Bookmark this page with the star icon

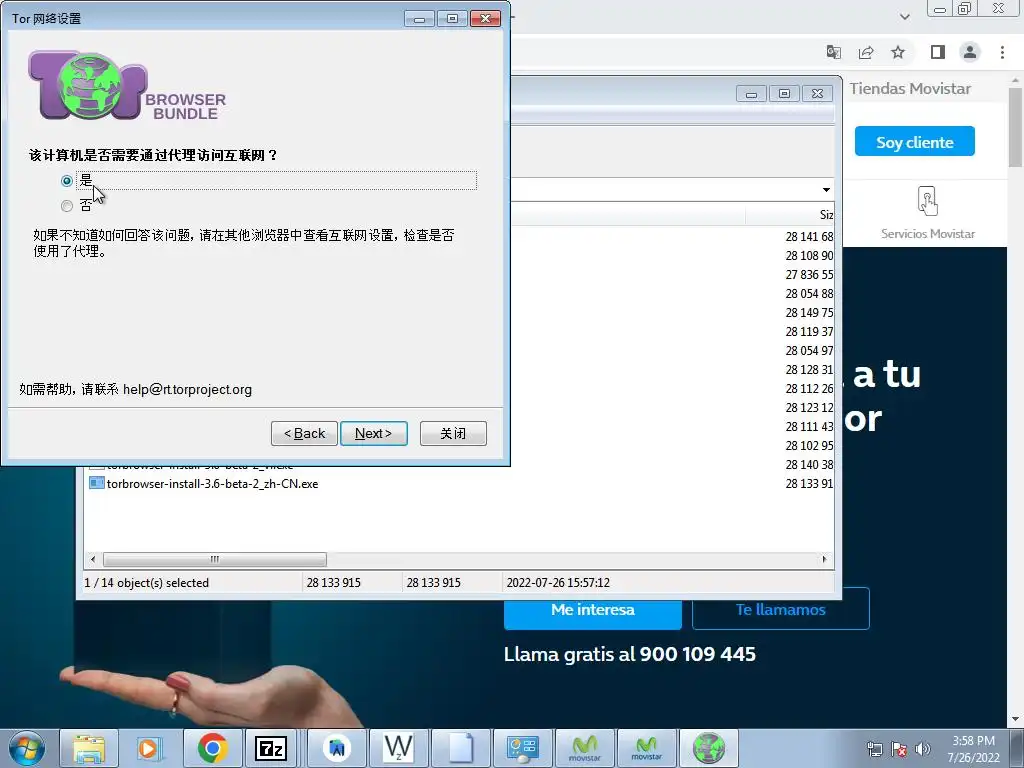point(898,52)
